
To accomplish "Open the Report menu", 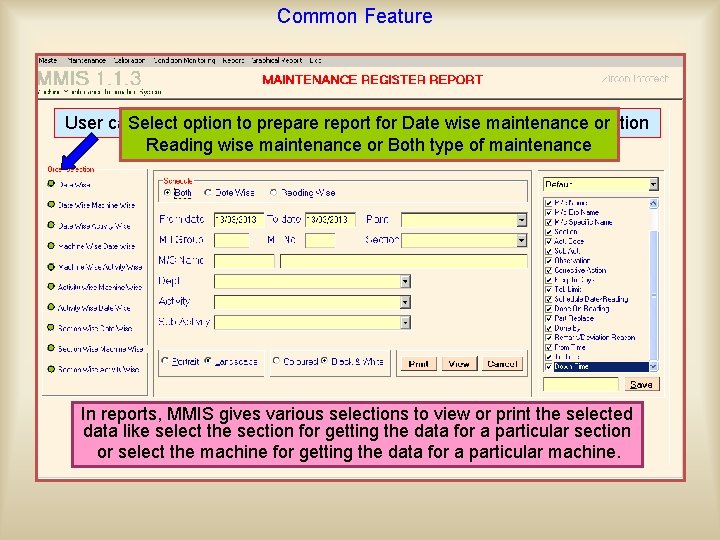I will point(233,60).
